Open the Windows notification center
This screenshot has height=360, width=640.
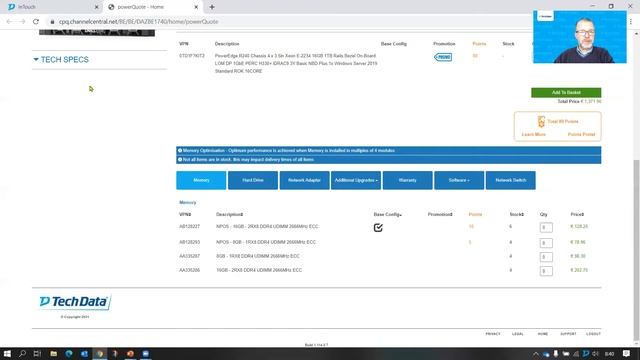click(x=627, y=353)
